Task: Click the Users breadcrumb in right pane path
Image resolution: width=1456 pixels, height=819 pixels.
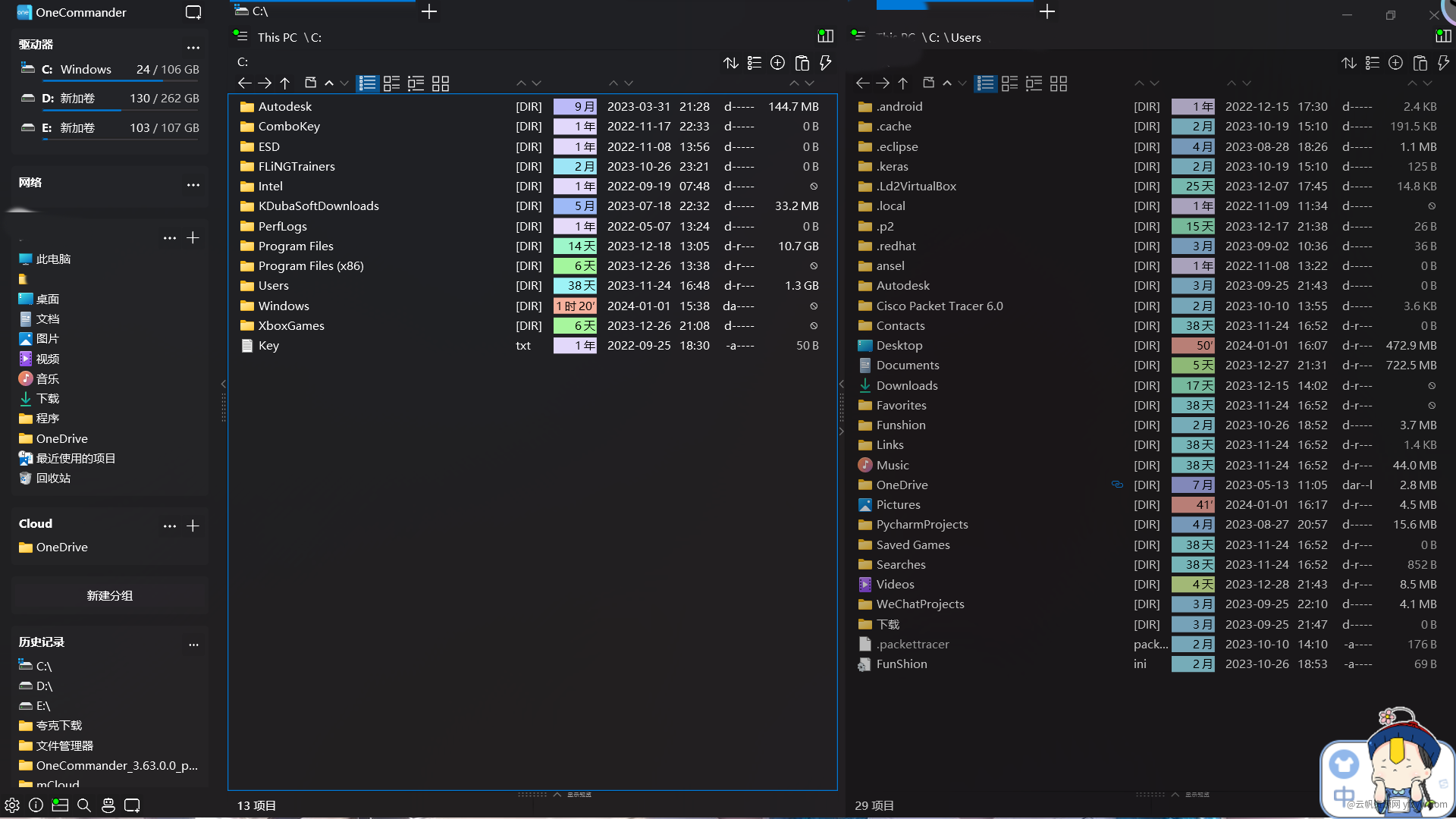Action: 965,37
